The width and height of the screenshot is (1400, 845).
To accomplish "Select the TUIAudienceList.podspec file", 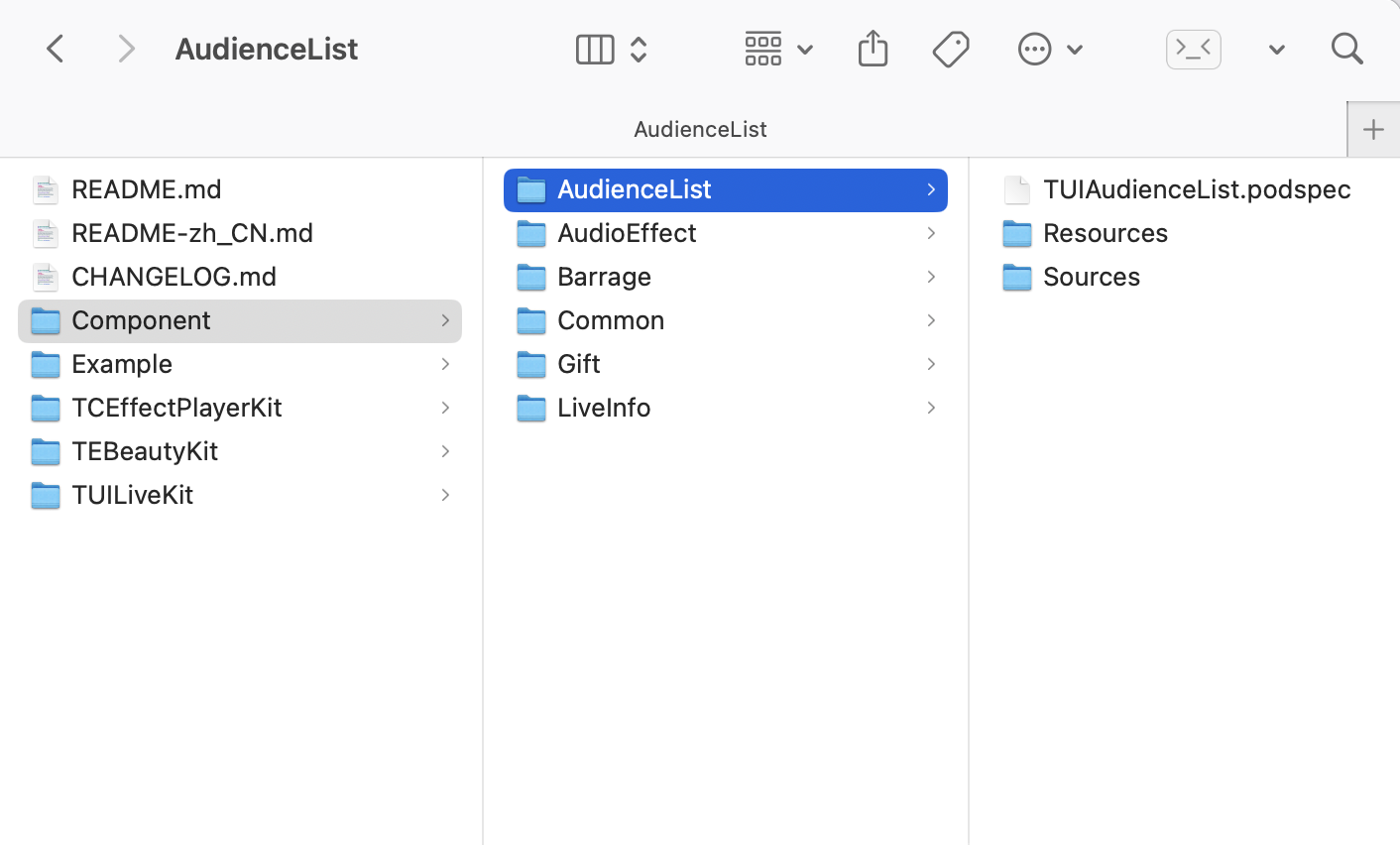I will [1196, 189].
